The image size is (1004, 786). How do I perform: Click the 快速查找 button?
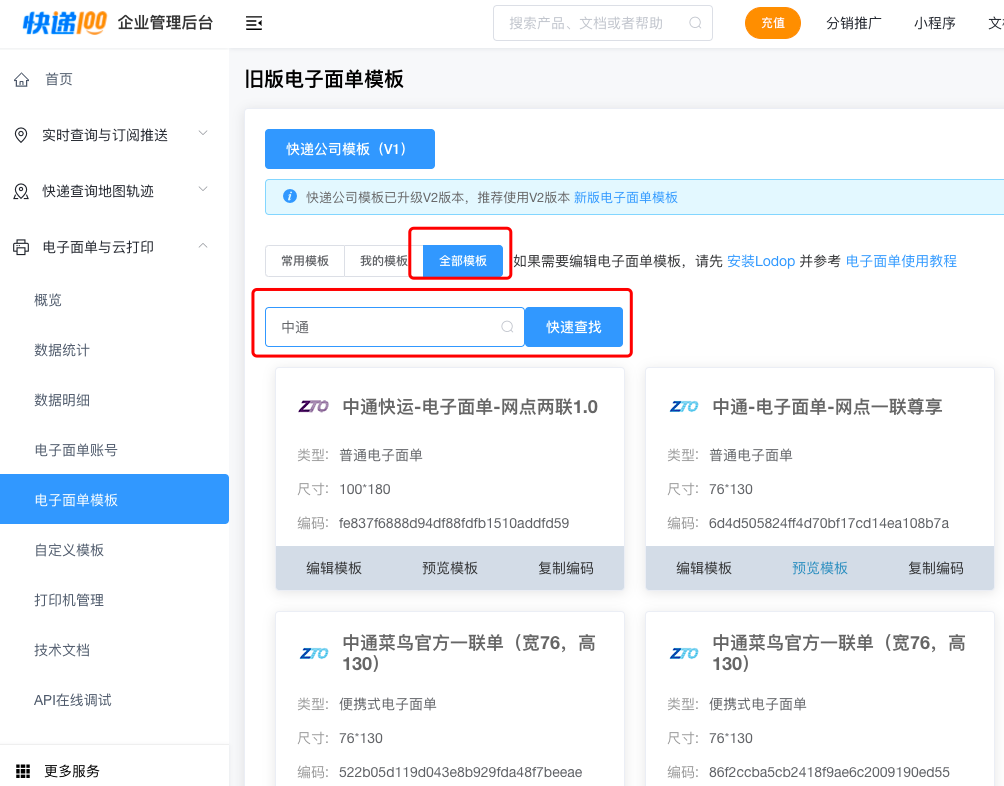(x=574, y=327)
